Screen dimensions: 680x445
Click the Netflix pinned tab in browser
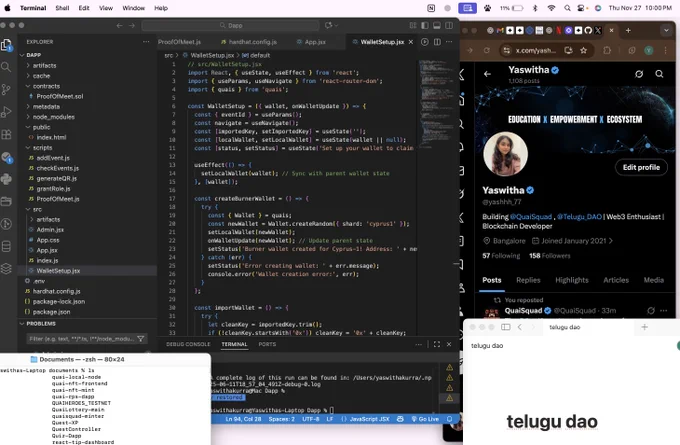pos(559,30)
